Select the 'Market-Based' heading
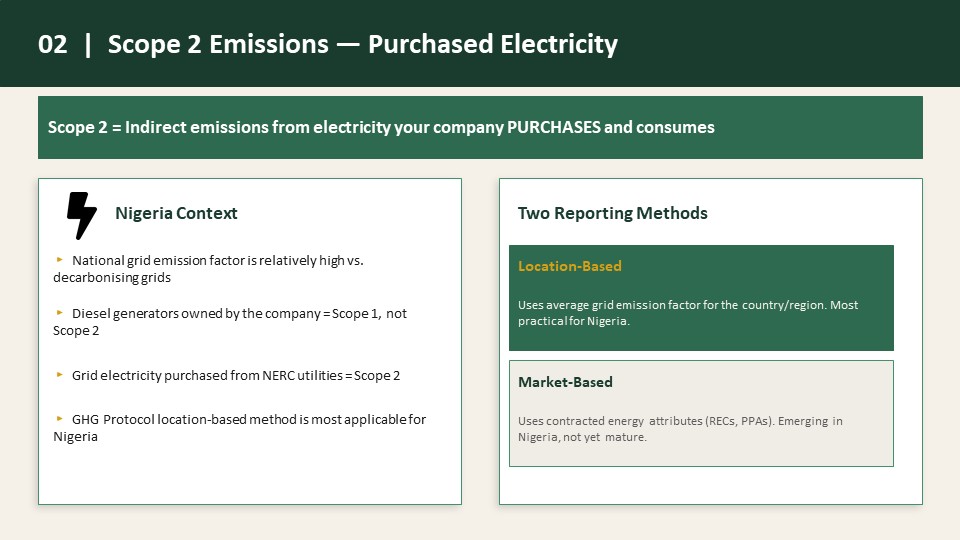 click(565, 382)
